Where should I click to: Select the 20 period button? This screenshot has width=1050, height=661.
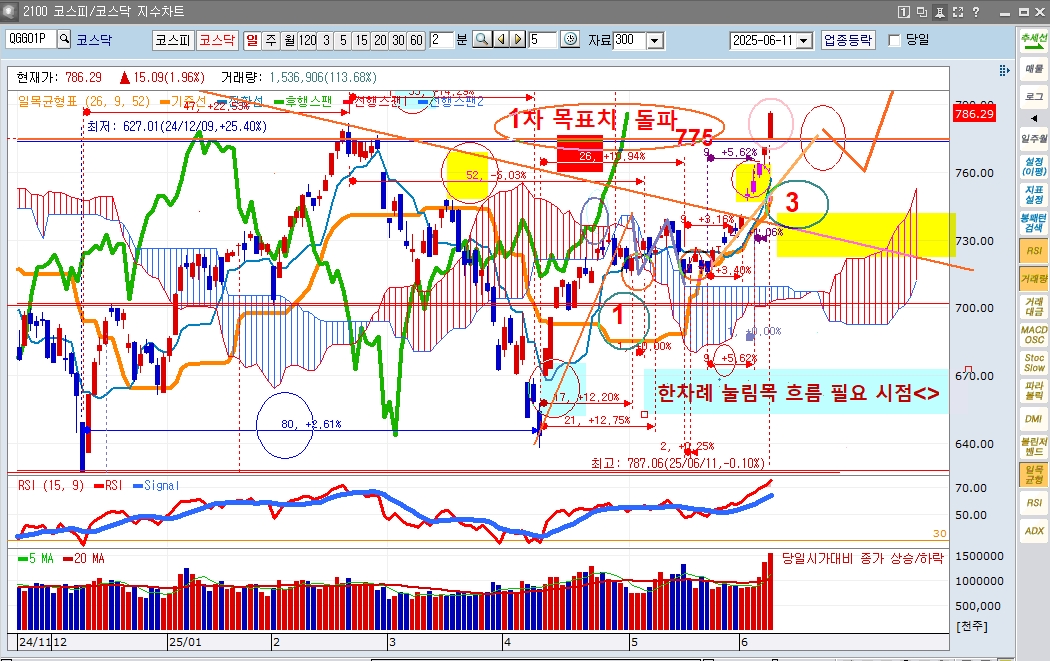coord(380,40)
